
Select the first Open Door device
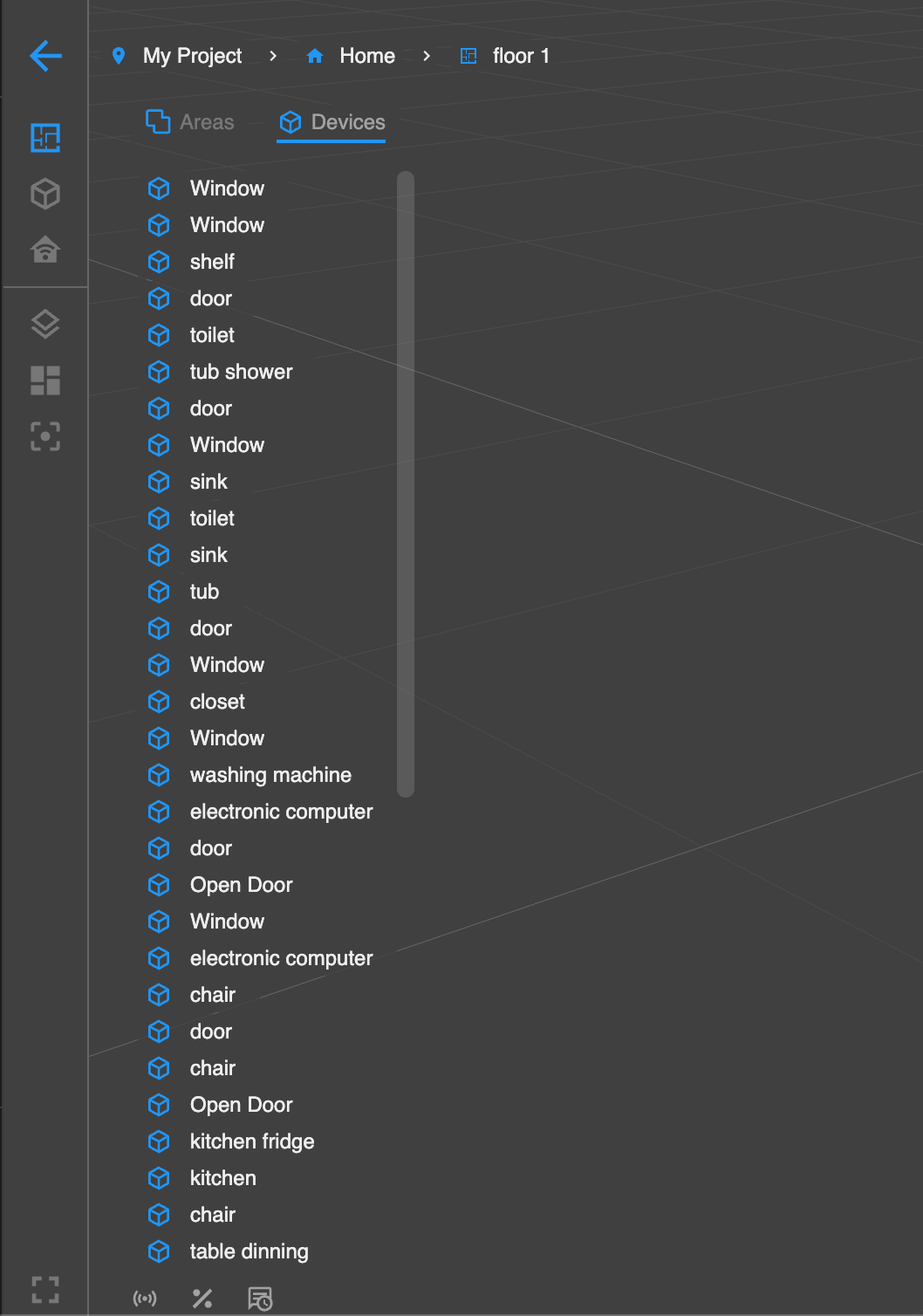pos(241,885)
